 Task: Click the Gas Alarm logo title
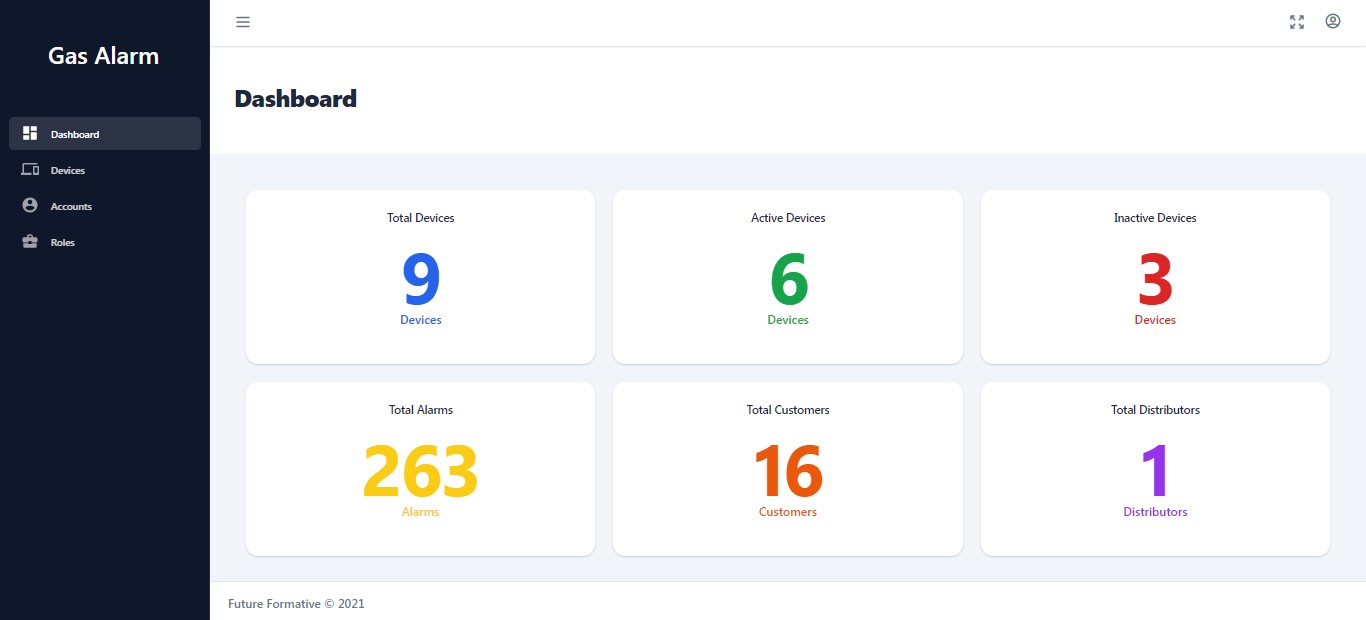[x=104, y=56]
